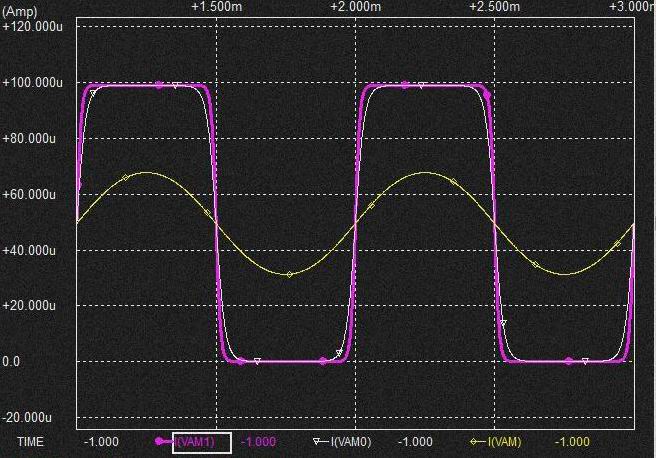The height and width of the screenshot is (458, 656).
Task: Click the +2.000m time axis label
Action: click(x=356, y=7)
